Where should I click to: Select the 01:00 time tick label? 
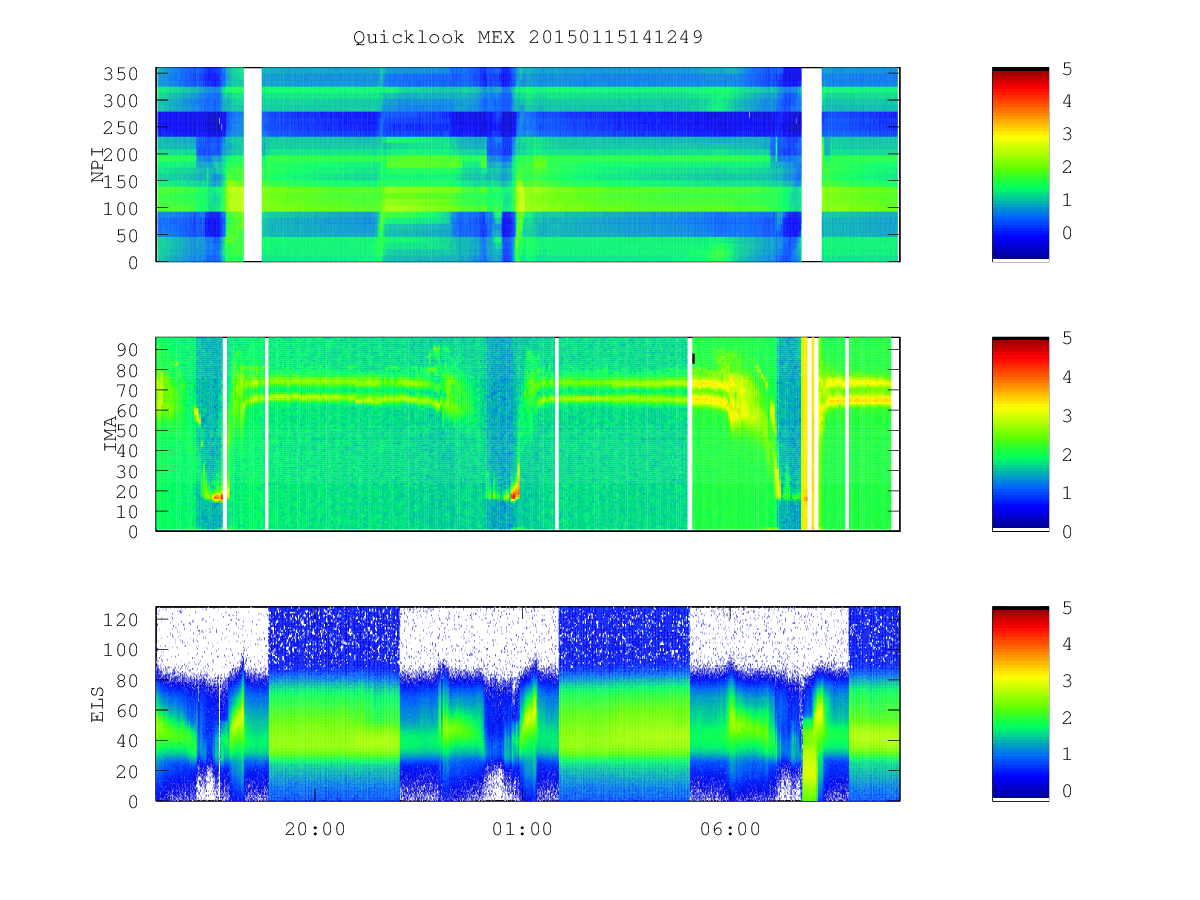pyautogui.click(x=522, y=829)
